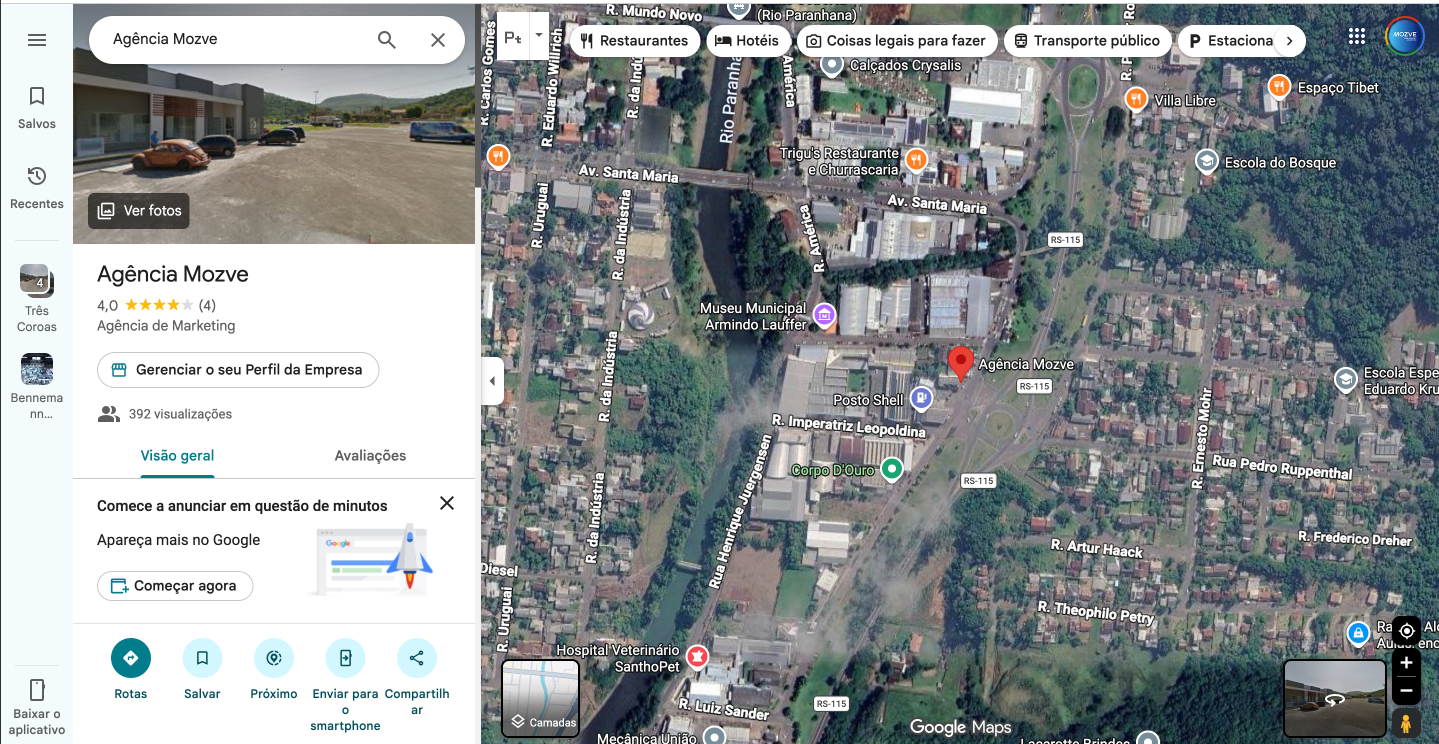The width and height of the screenshot is (1439, 744).
Task: Open the language input tool dropdown arrow
Action: (539, 36)
